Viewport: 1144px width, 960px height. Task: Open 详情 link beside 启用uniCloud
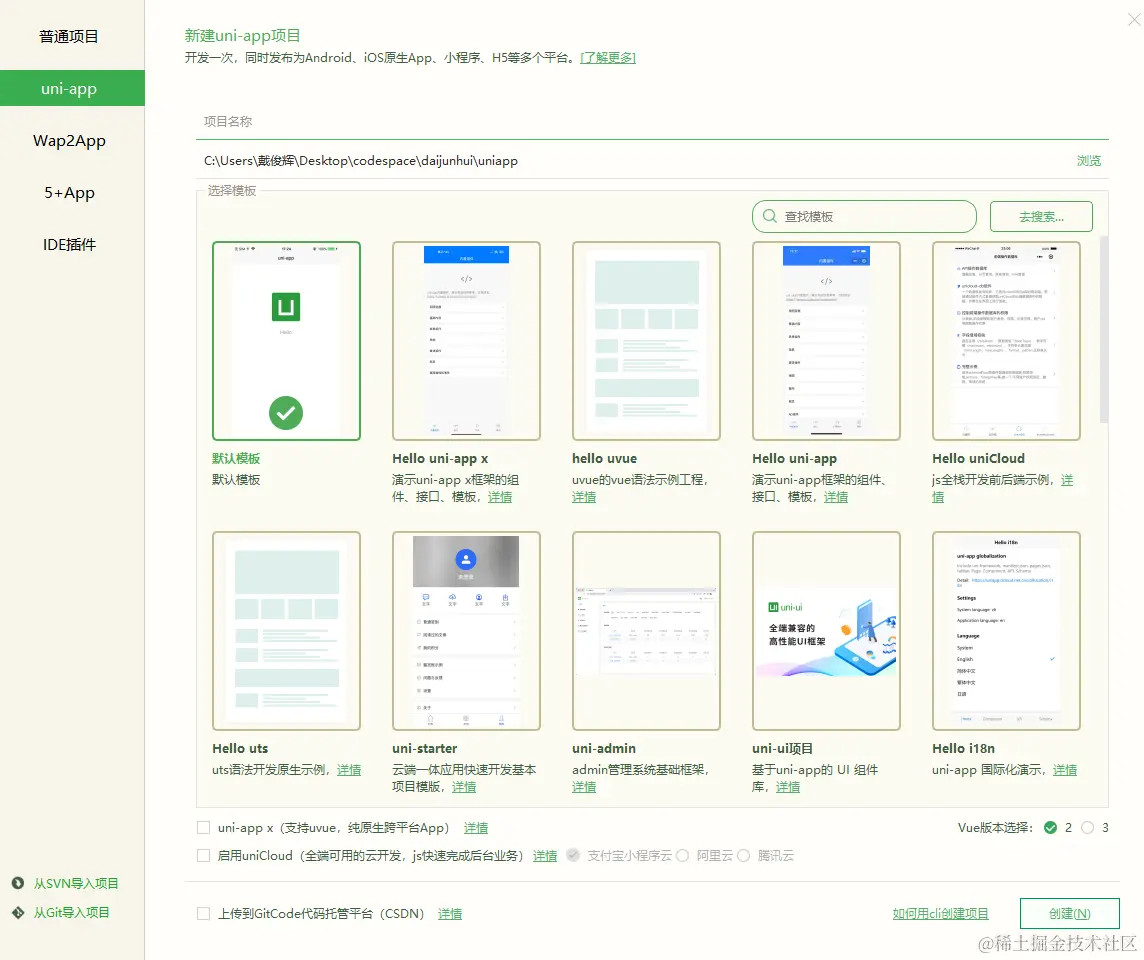click(x=545, y=856)
